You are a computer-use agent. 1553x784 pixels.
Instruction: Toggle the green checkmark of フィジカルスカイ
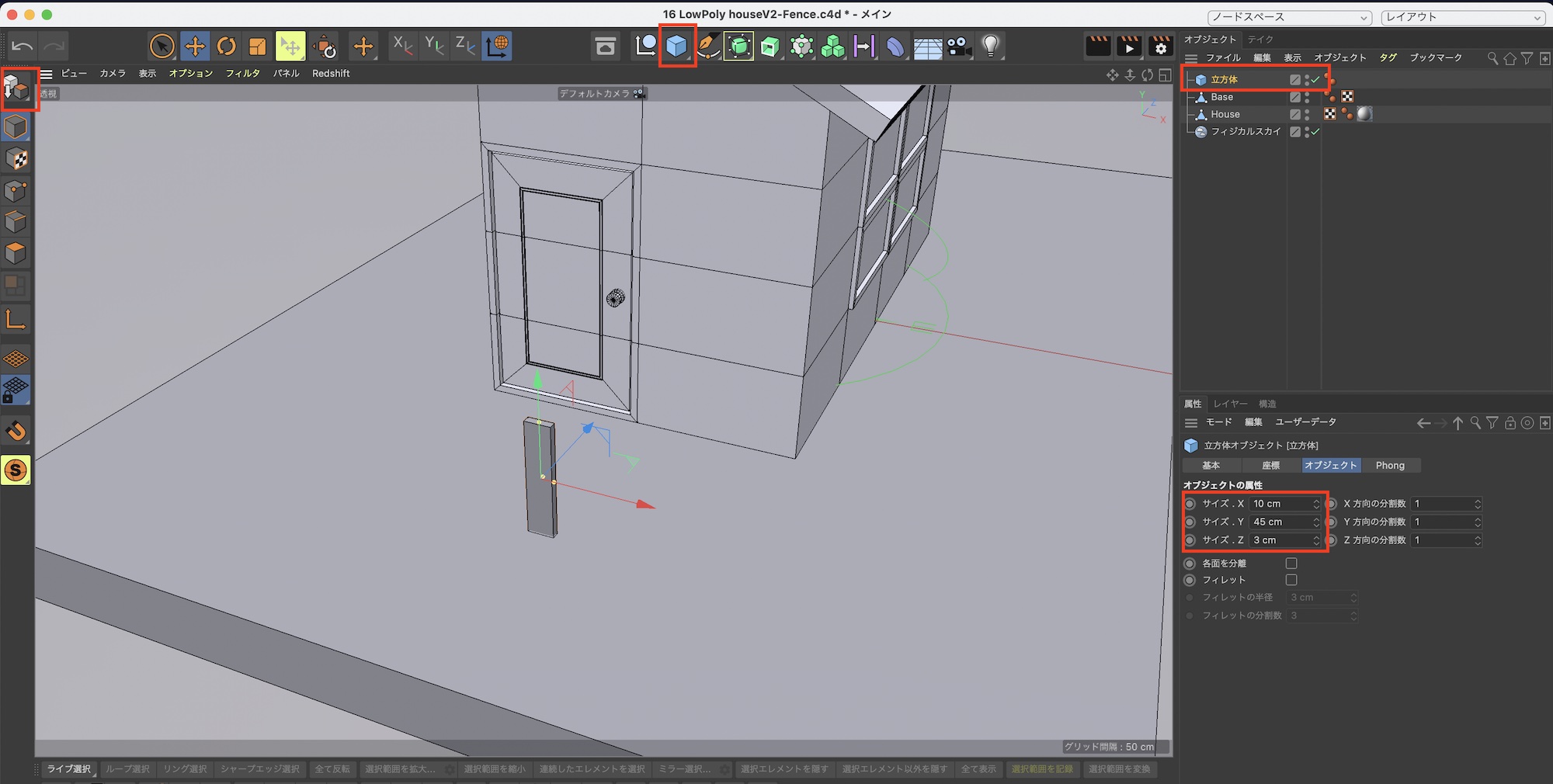[1315, 132]
